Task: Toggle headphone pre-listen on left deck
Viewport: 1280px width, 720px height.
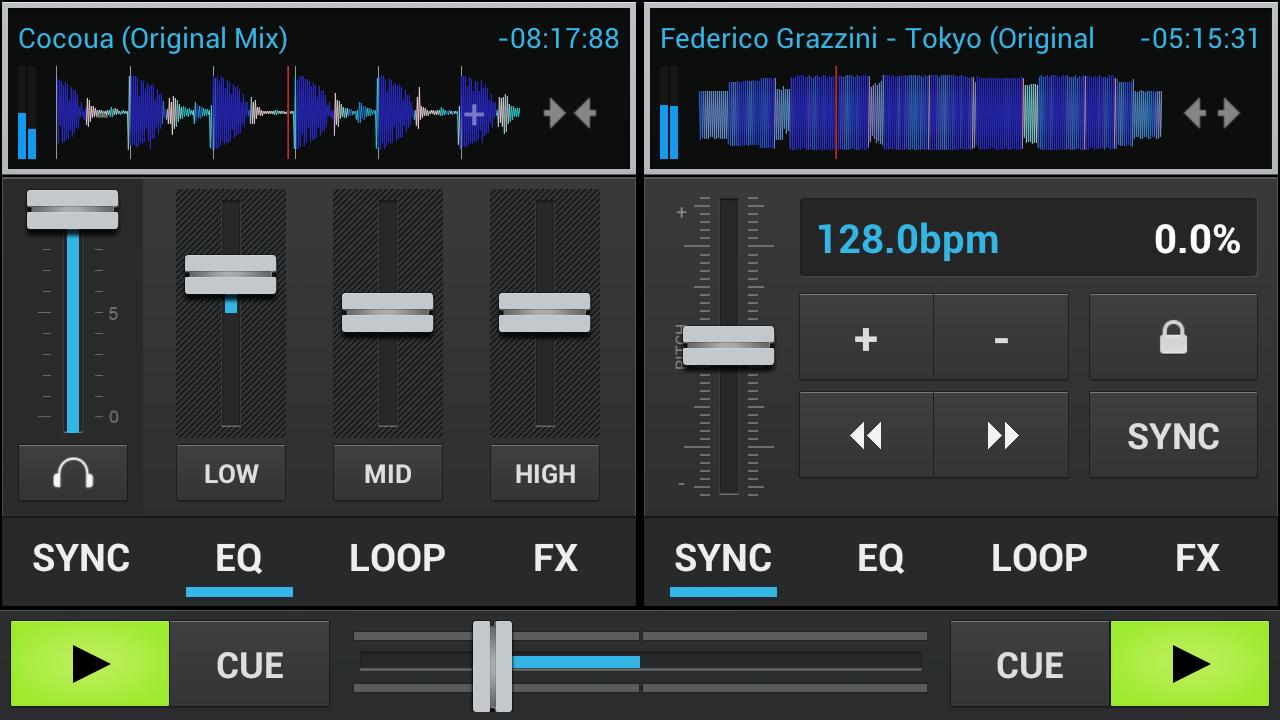Action: pos(73,473)
